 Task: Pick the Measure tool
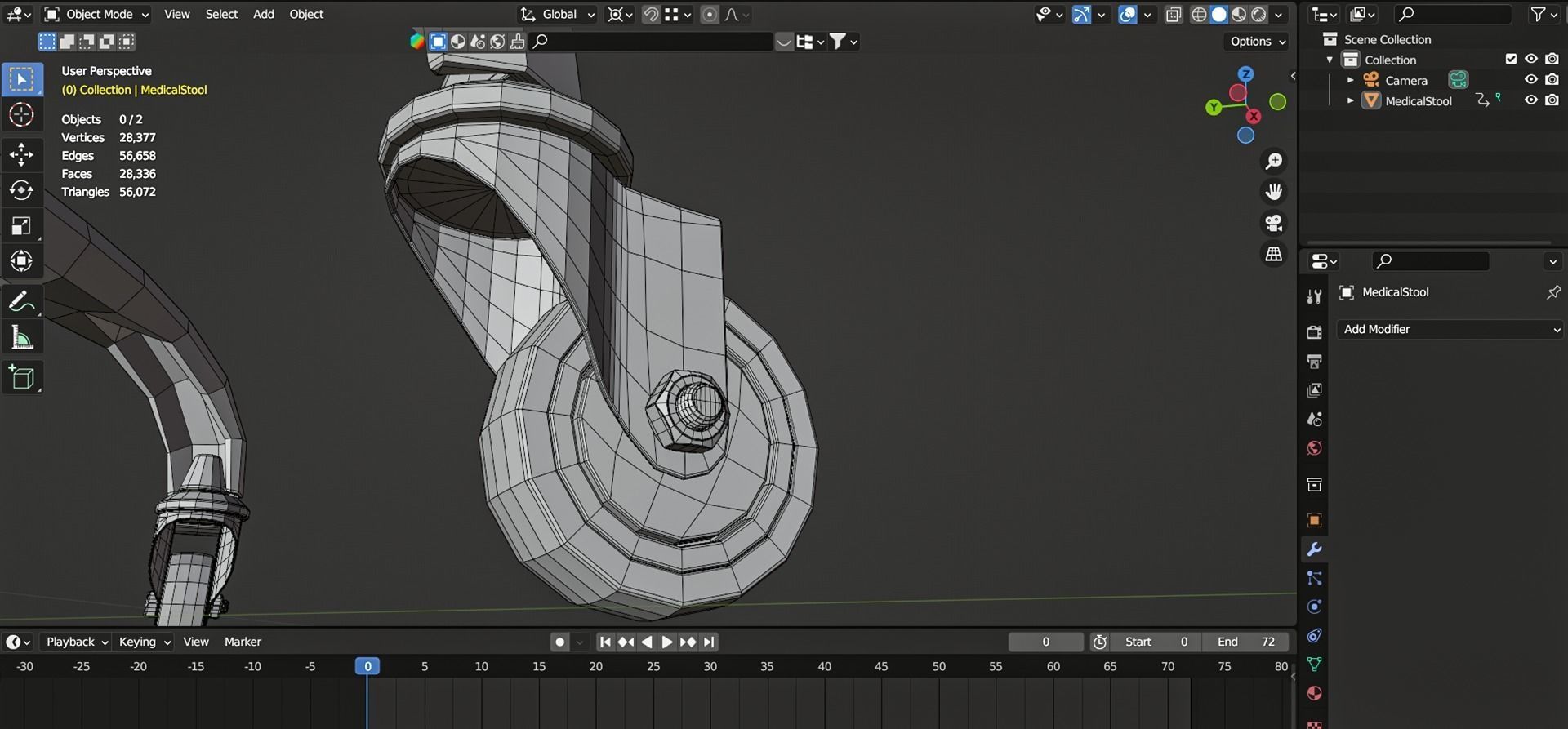pos(21,338)
